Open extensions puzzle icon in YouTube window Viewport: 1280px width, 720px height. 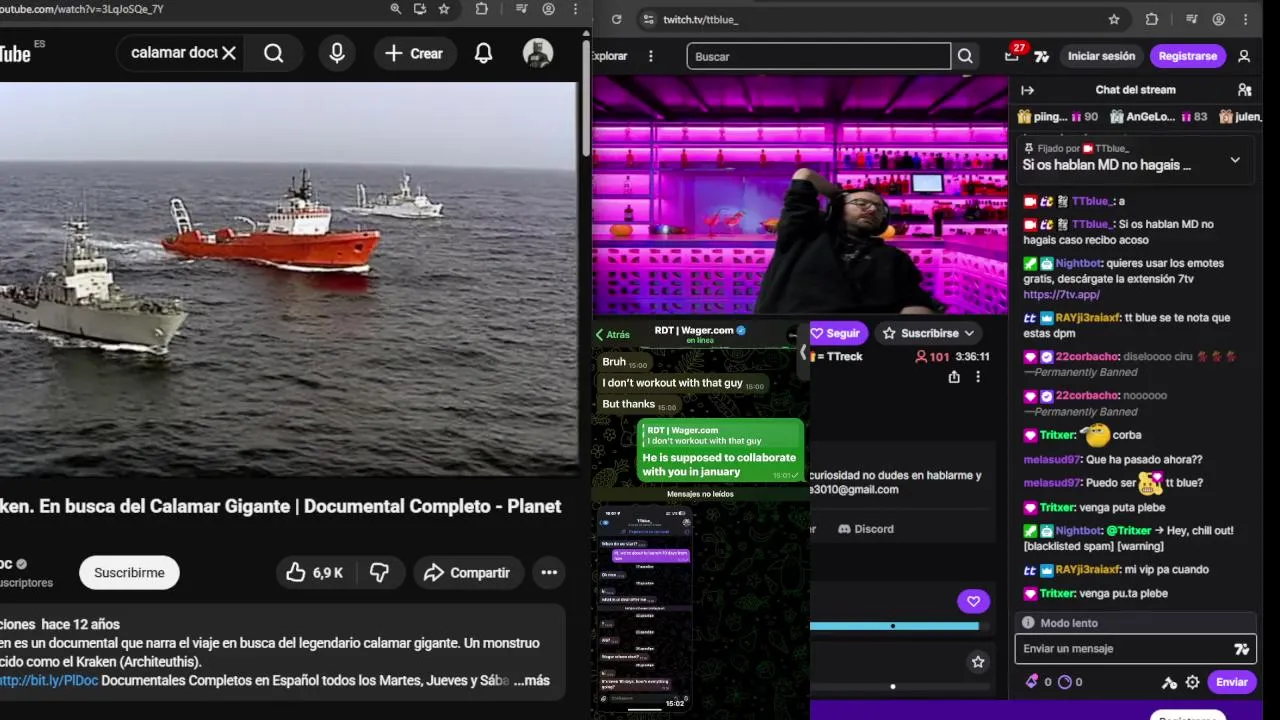pos(482,9)
